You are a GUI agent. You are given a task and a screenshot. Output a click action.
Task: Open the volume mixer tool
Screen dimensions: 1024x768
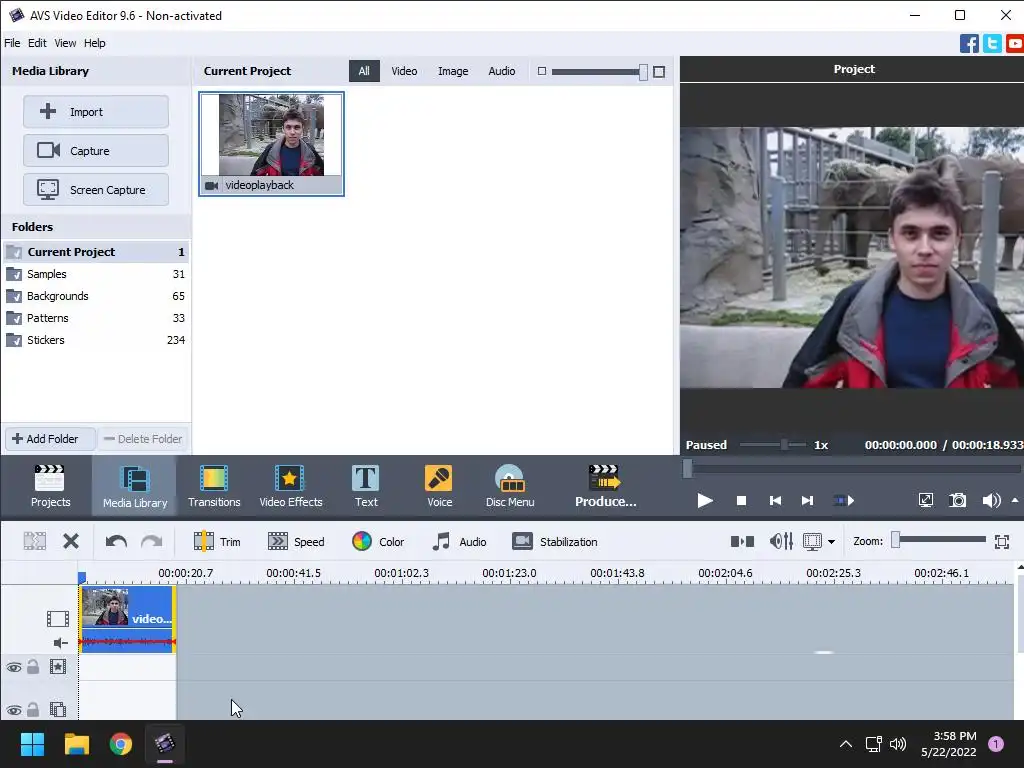pos(781,541)
